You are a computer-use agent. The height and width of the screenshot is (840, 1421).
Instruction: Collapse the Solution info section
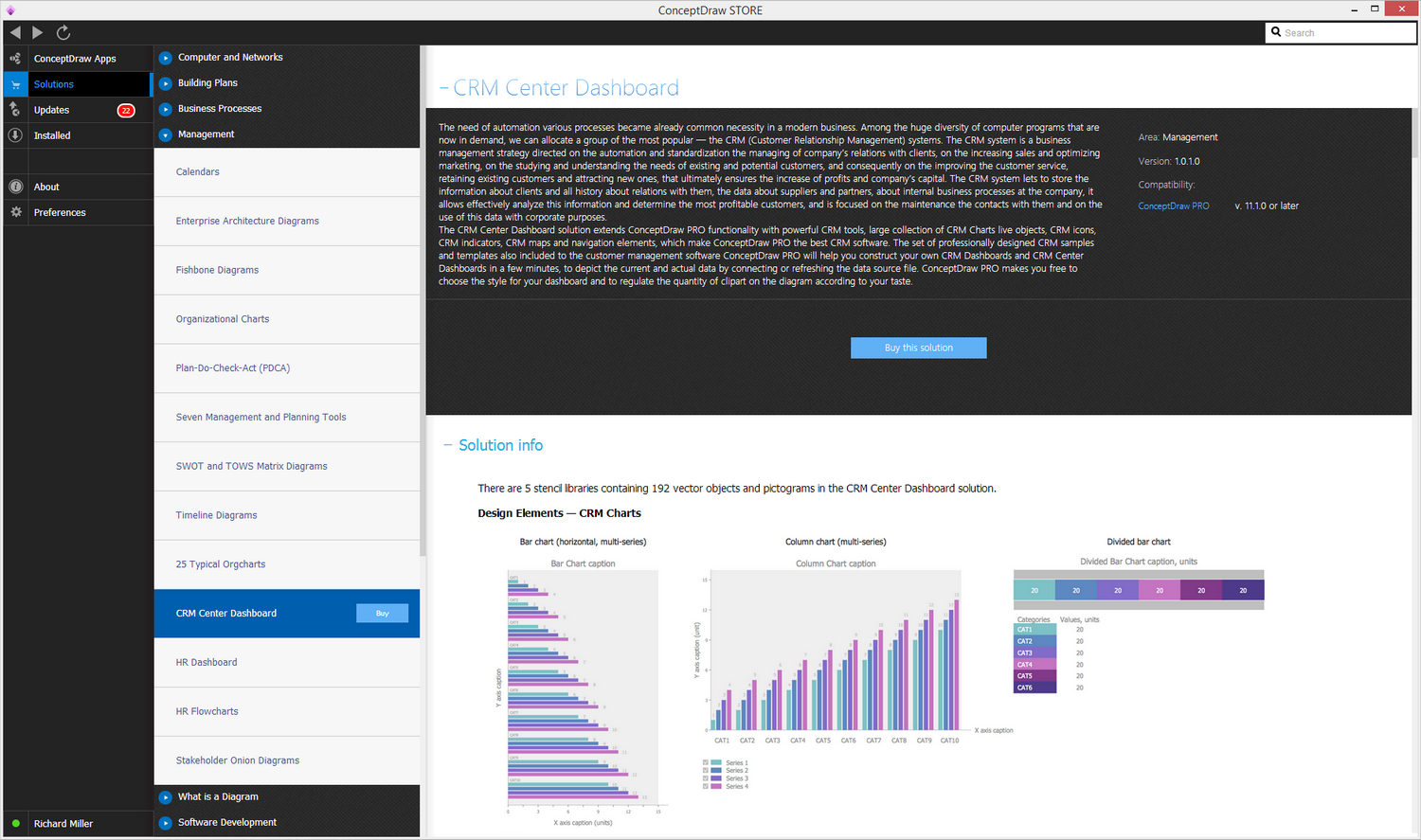(448, 445)
